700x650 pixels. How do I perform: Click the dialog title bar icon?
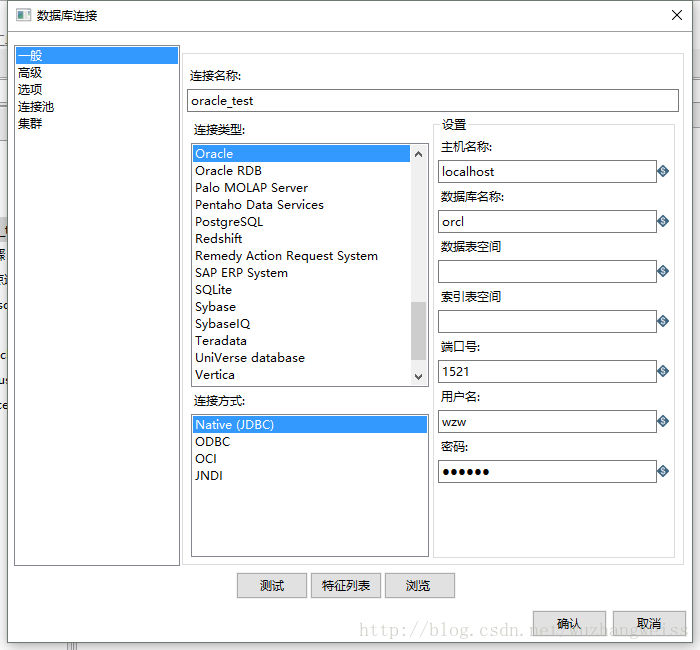pos(23,15)
